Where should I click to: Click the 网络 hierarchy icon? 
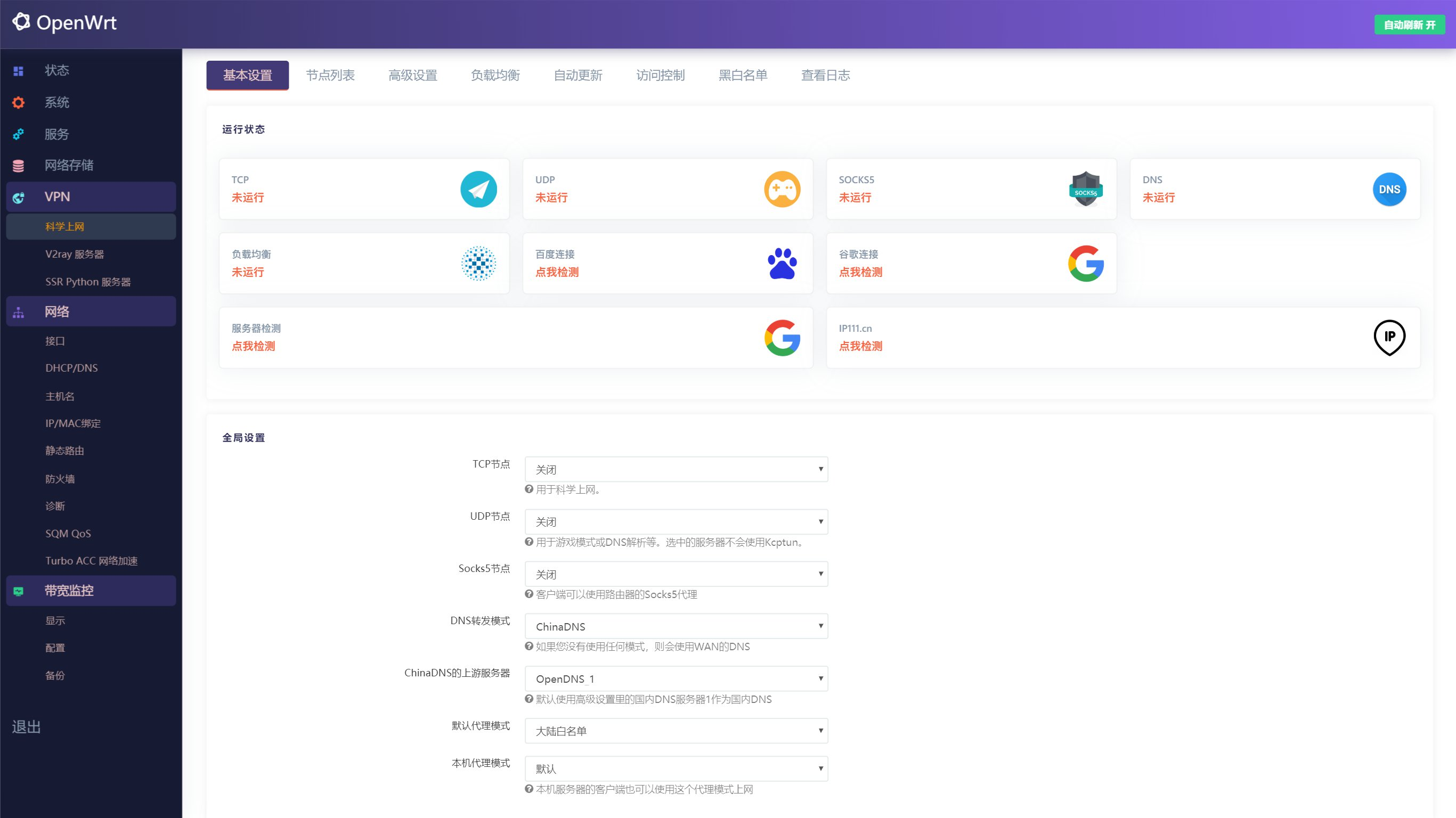19,312
